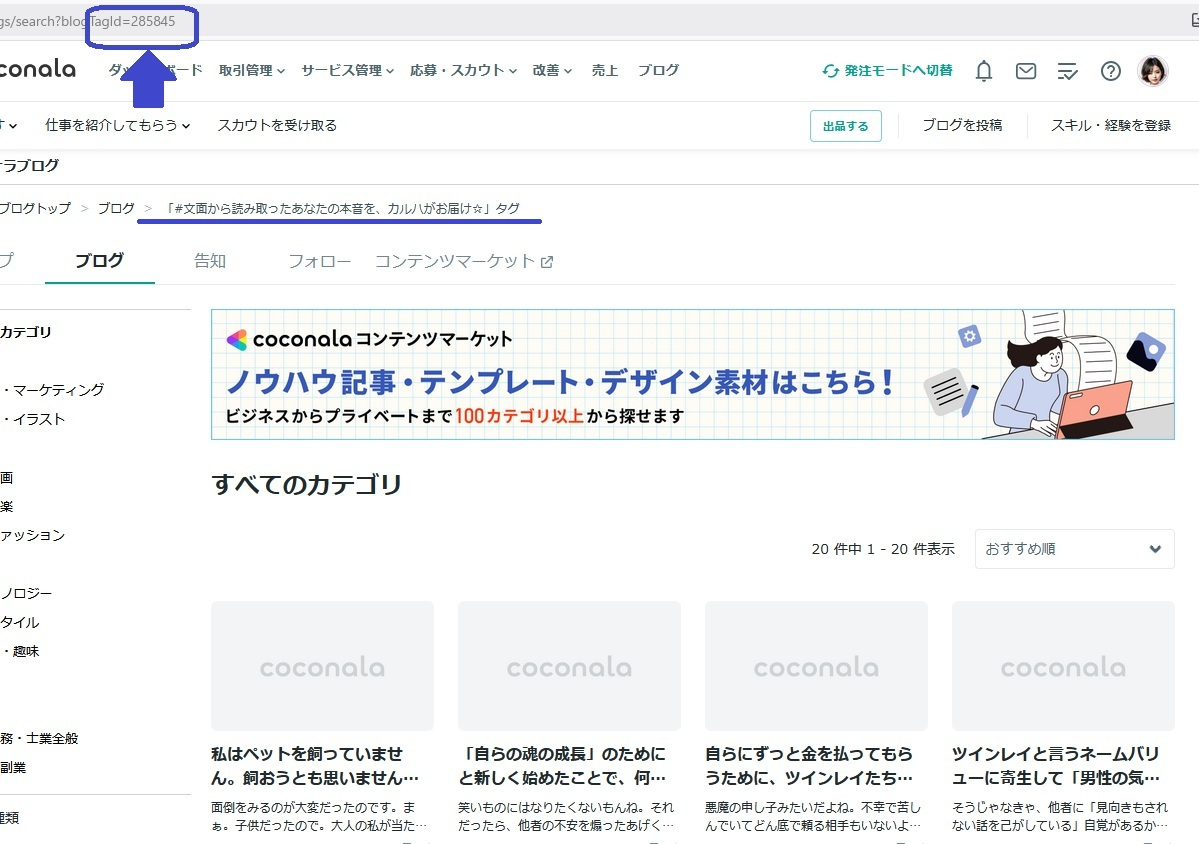The width and height of the screenshot is (1199, 844).
Task: Go to ブログ breadcrumb link
Action: 116,208
